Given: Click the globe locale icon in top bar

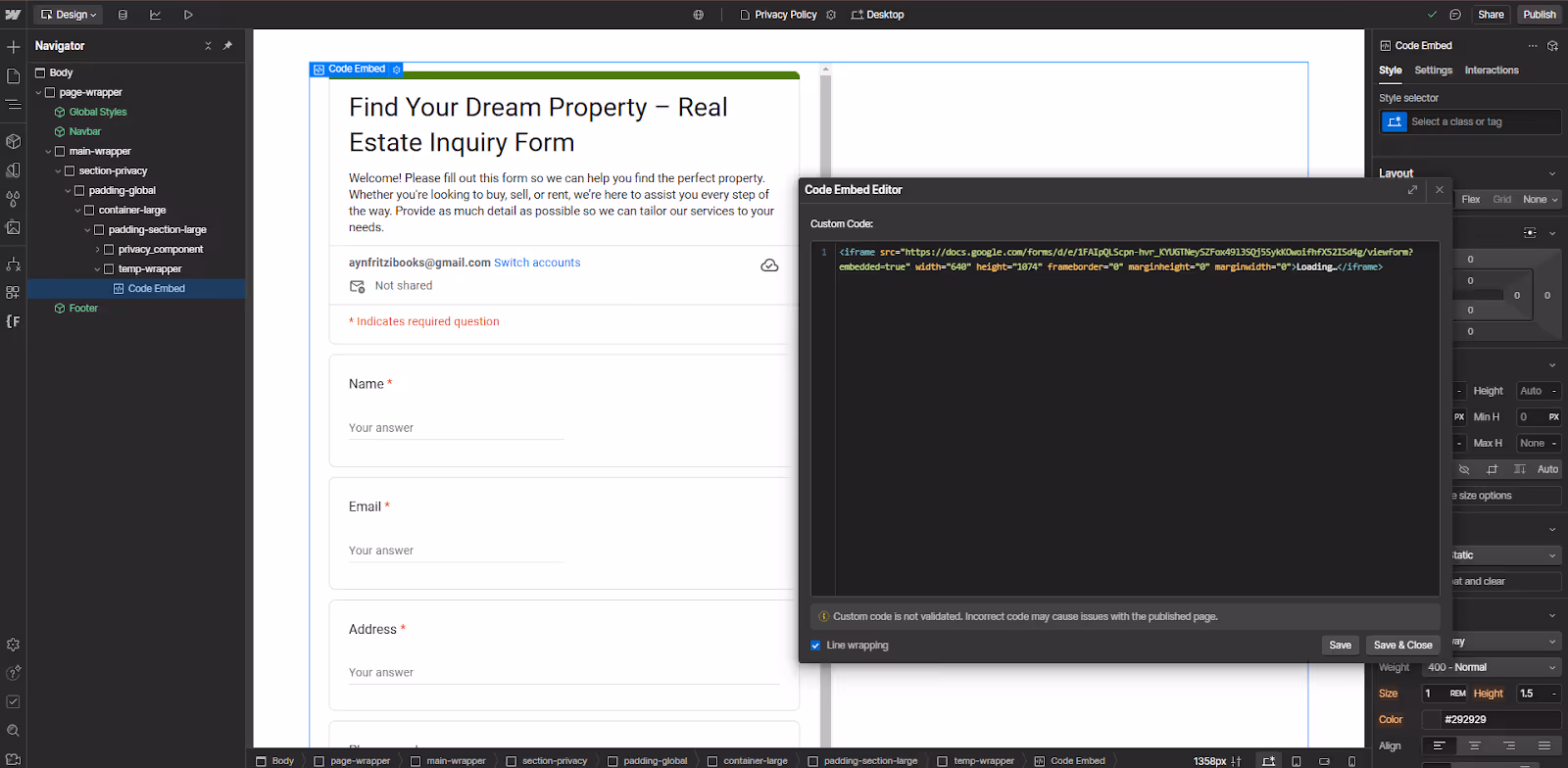Looking at the screenshot, I should tap(698, 15).
